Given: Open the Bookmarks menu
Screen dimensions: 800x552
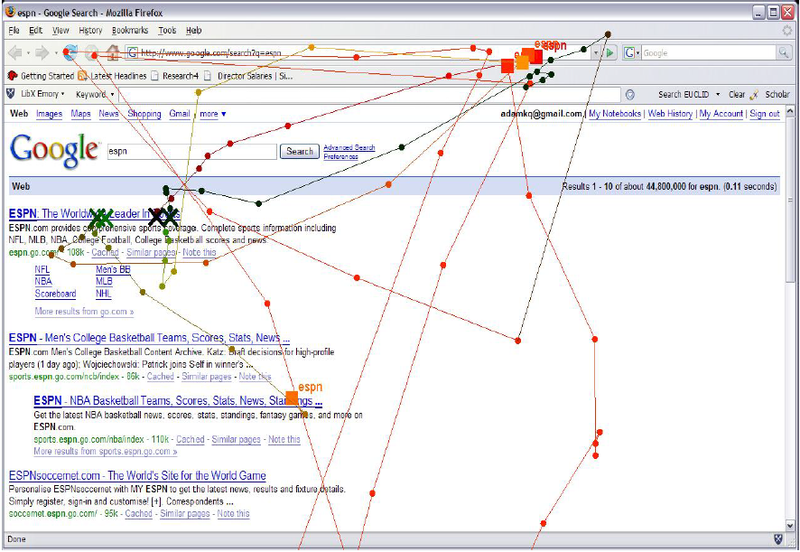Looking at the screenshot, I should click(x=130, y=31).
